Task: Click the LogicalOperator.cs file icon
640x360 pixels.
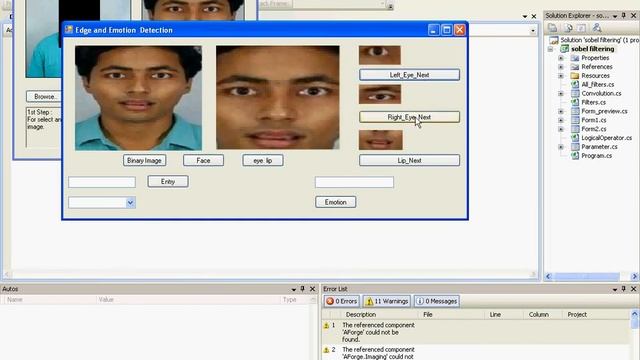Action: (575, 138)
